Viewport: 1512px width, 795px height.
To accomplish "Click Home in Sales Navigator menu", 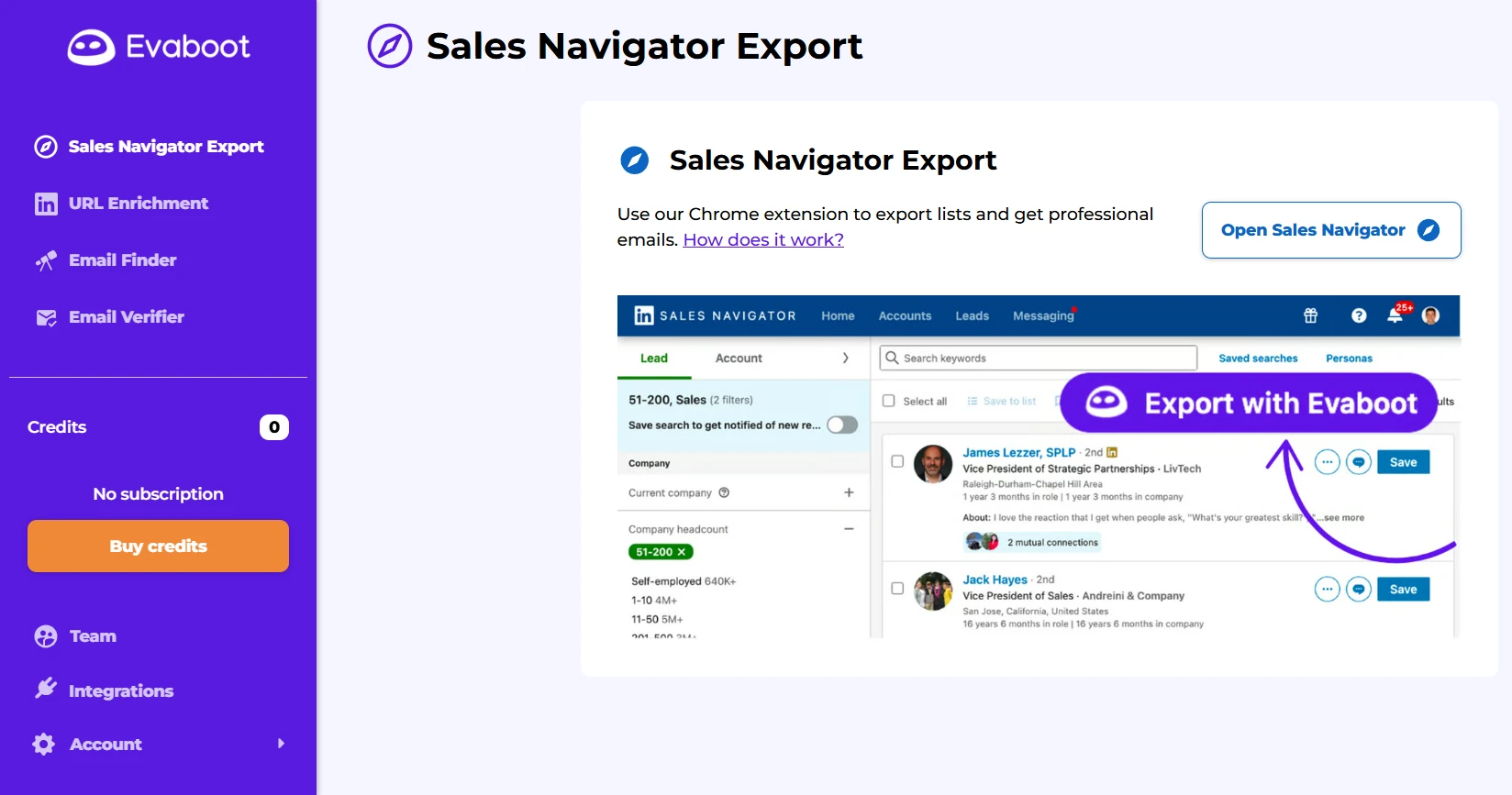I will (x=838, y=315).
